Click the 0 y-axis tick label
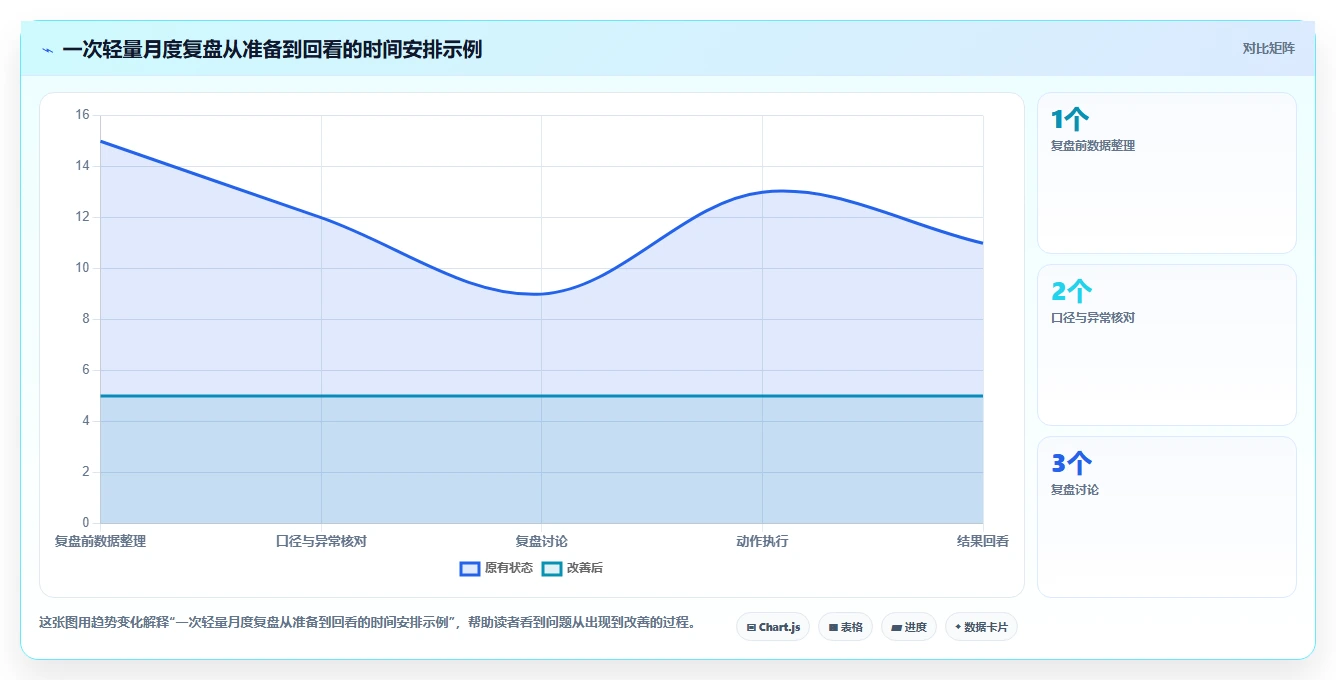This screenshot has height=680, width=1336. [85, 523]
